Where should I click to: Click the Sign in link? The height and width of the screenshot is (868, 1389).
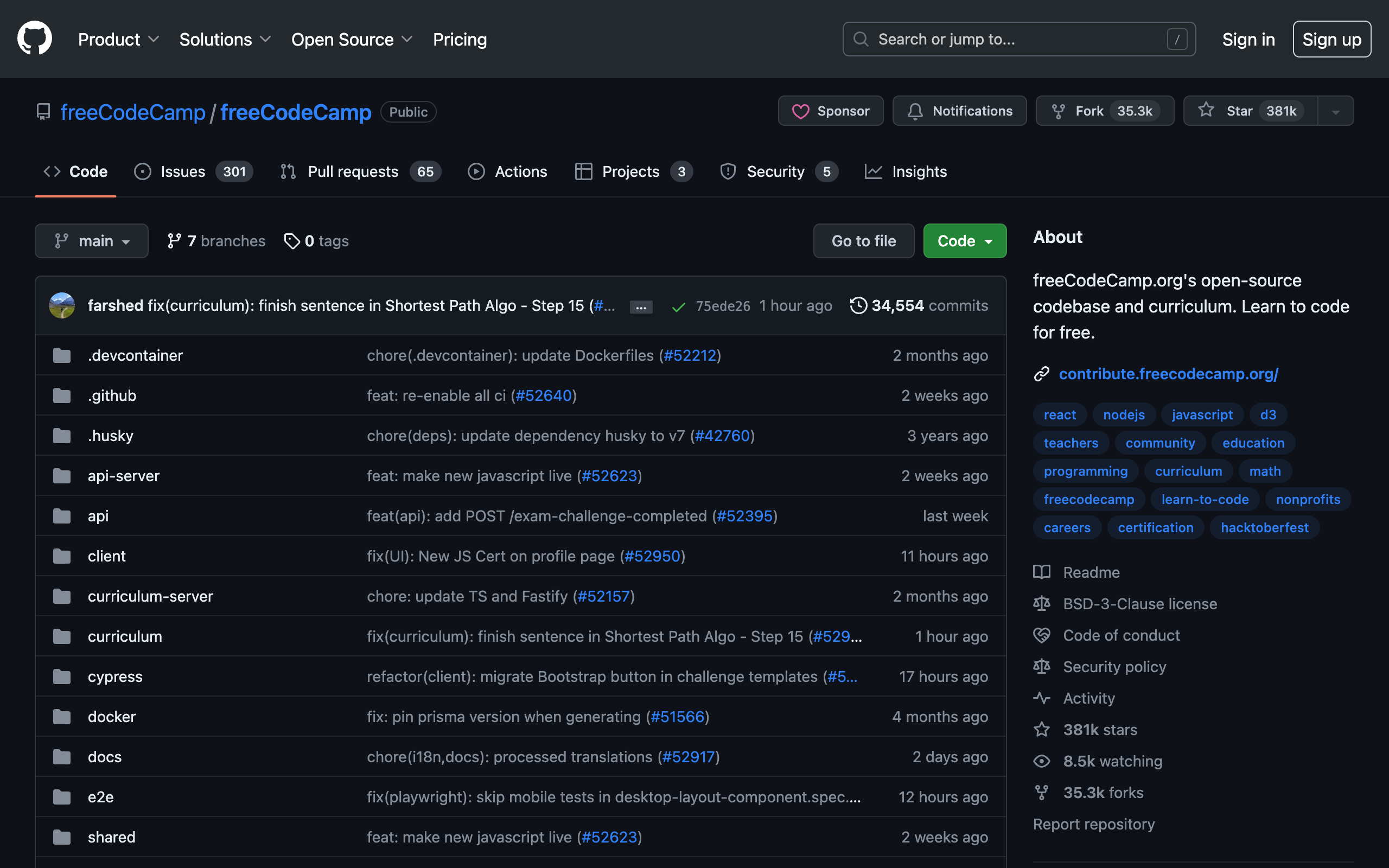tap(1248, 39)
